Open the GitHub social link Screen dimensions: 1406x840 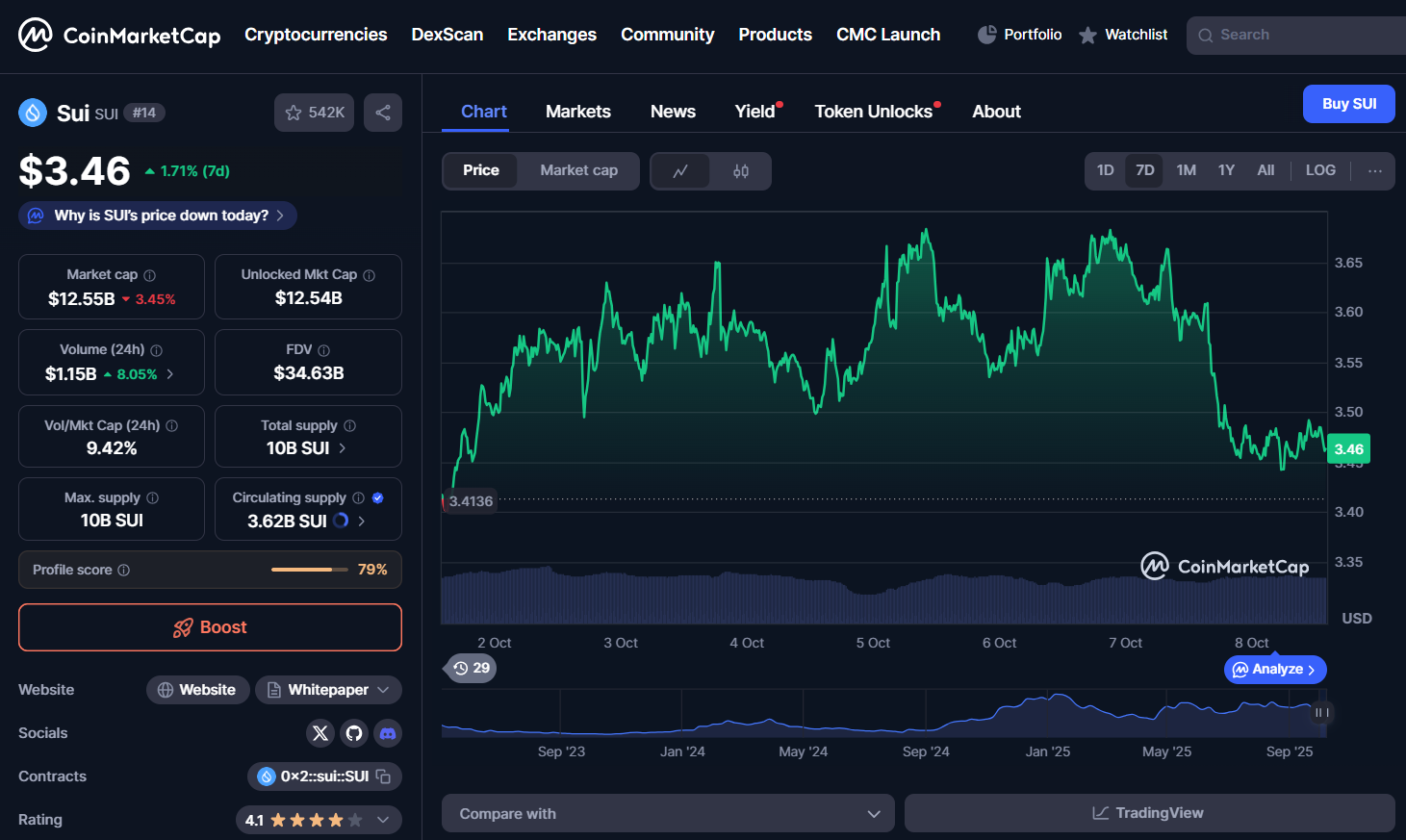point(354,733)
